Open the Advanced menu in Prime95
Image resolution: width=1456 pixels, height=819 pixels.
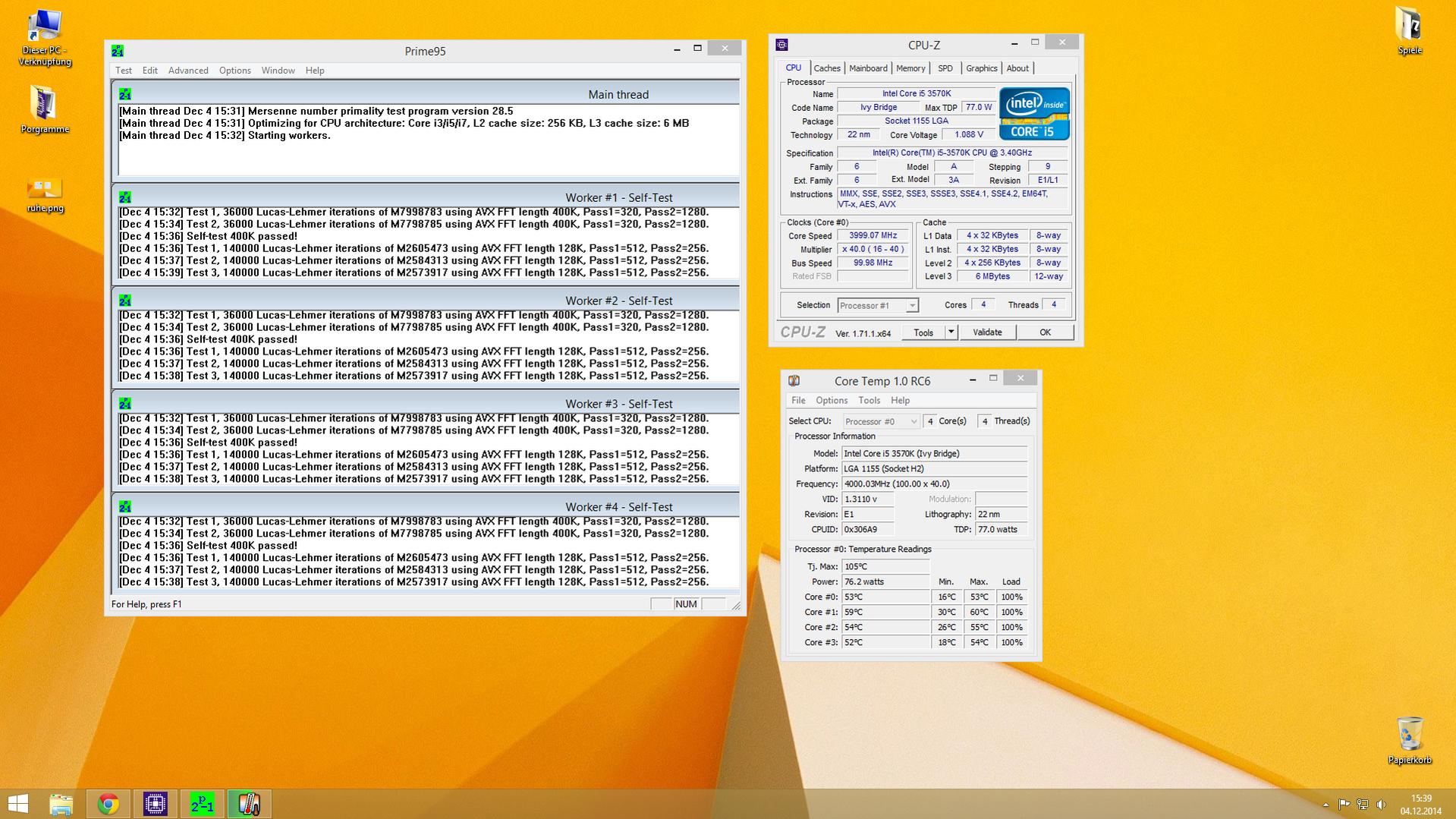click(x=188, y=71)
